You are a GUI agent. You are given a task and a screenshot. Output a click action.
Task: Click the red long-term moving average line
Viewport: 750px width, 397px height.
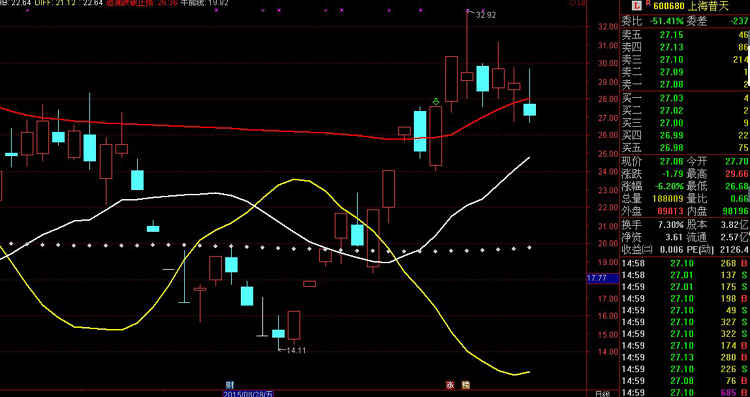point(239,129)
